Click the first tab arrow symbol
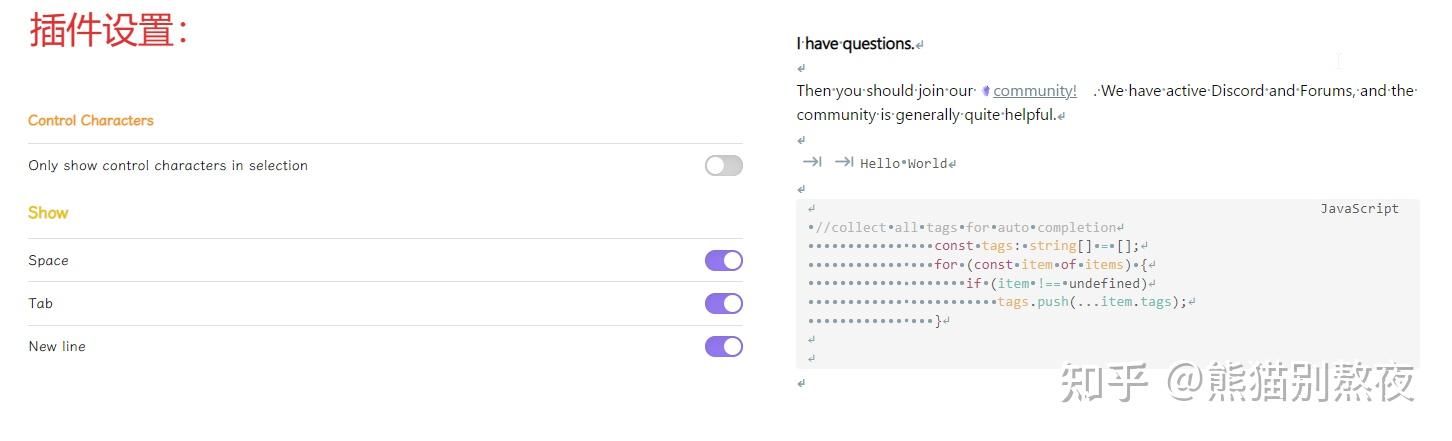The image size is (1452, 441). click(812, 162)
